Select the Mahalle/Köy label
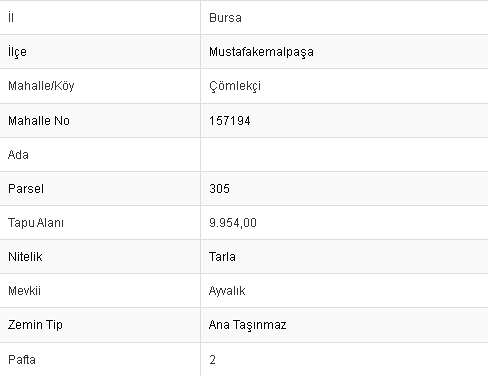Screen dimensions: 488x376 tap(41, 86)
